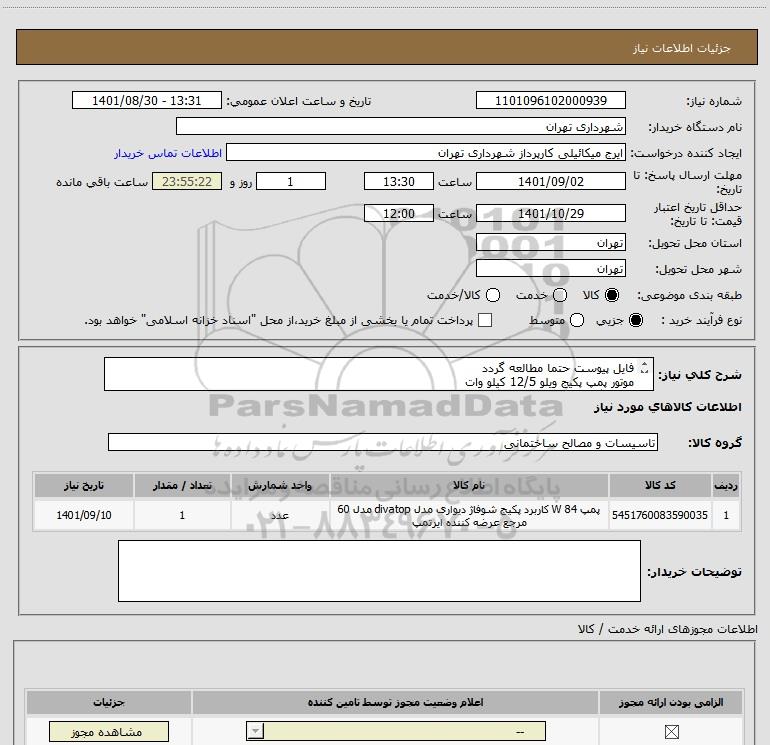Click the کد کالا column header
The width and height of the screenshot is (770, 745).
click(660, 485)
